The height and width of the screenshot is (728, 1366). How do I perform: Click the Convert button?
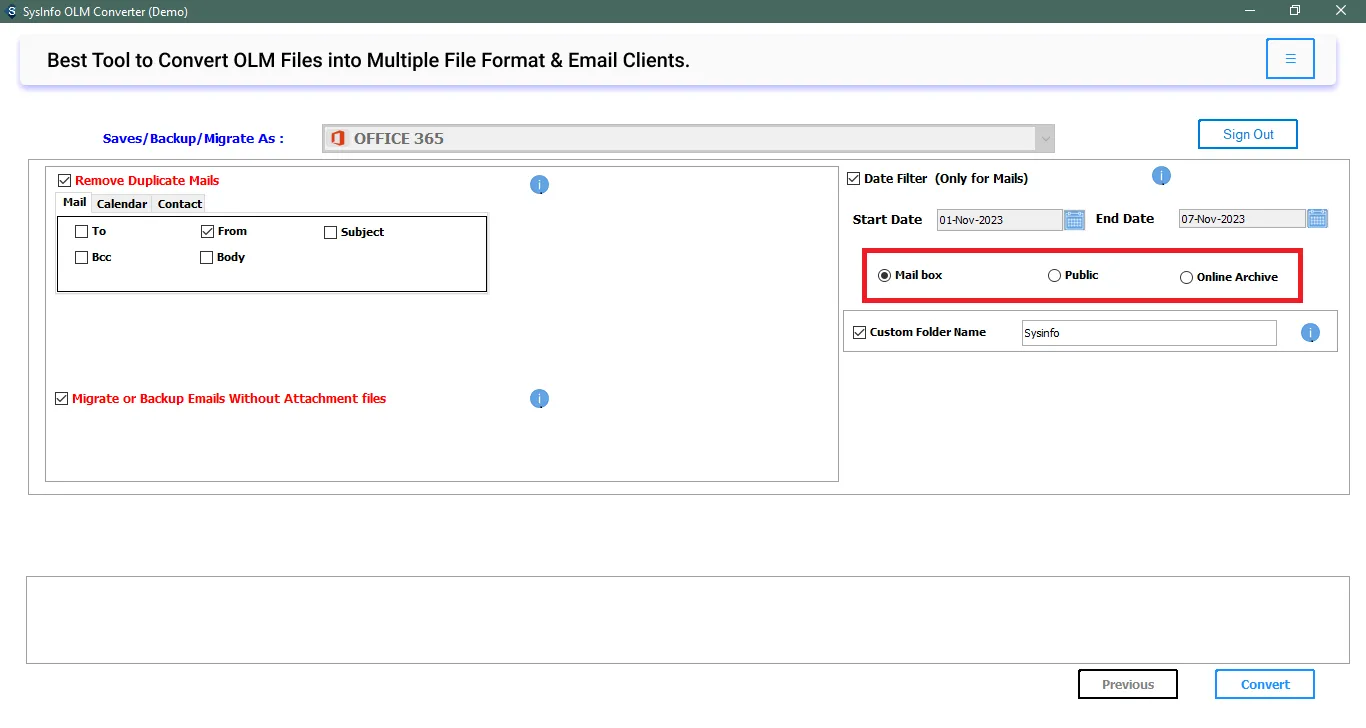(x=1264, y=685)
